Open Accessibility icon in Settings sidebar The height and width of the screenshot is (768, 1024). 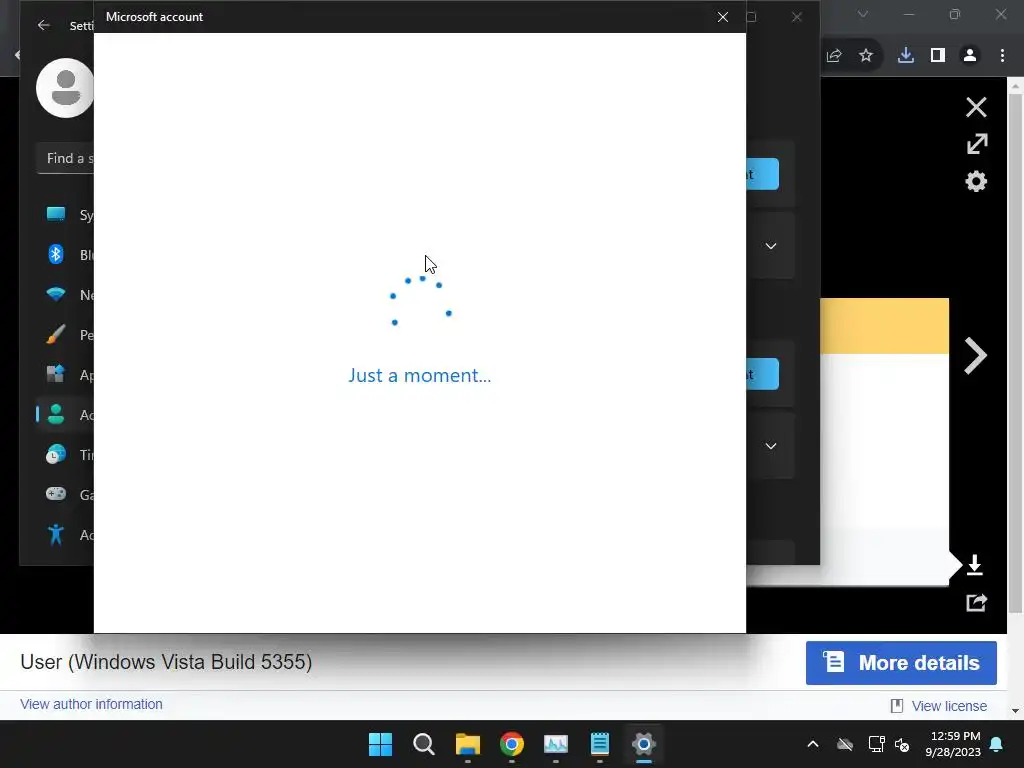pyautogui.click(x=56, y=534)
